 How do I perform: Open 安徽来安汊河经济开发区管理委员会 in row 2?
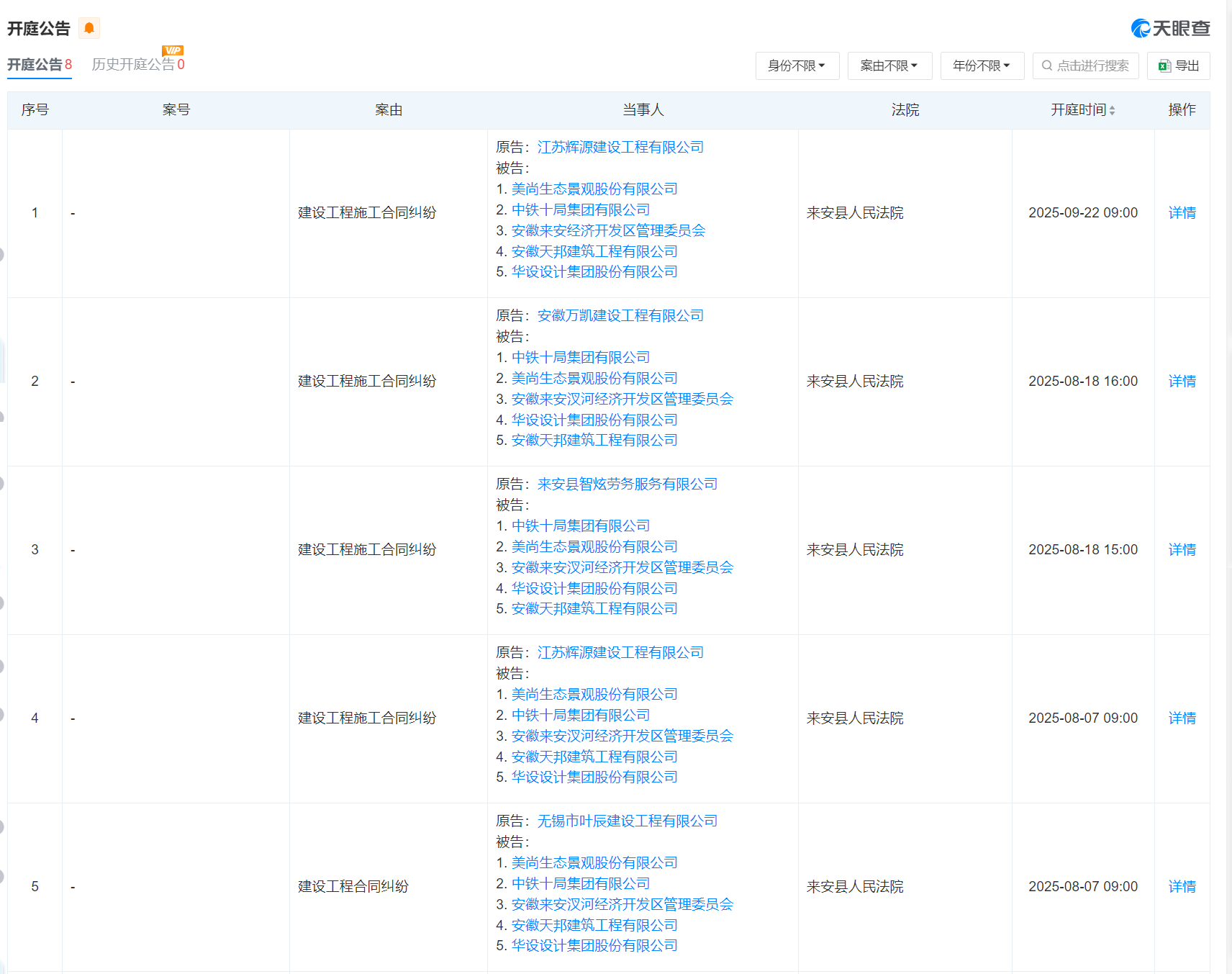(x=622, y=400)
